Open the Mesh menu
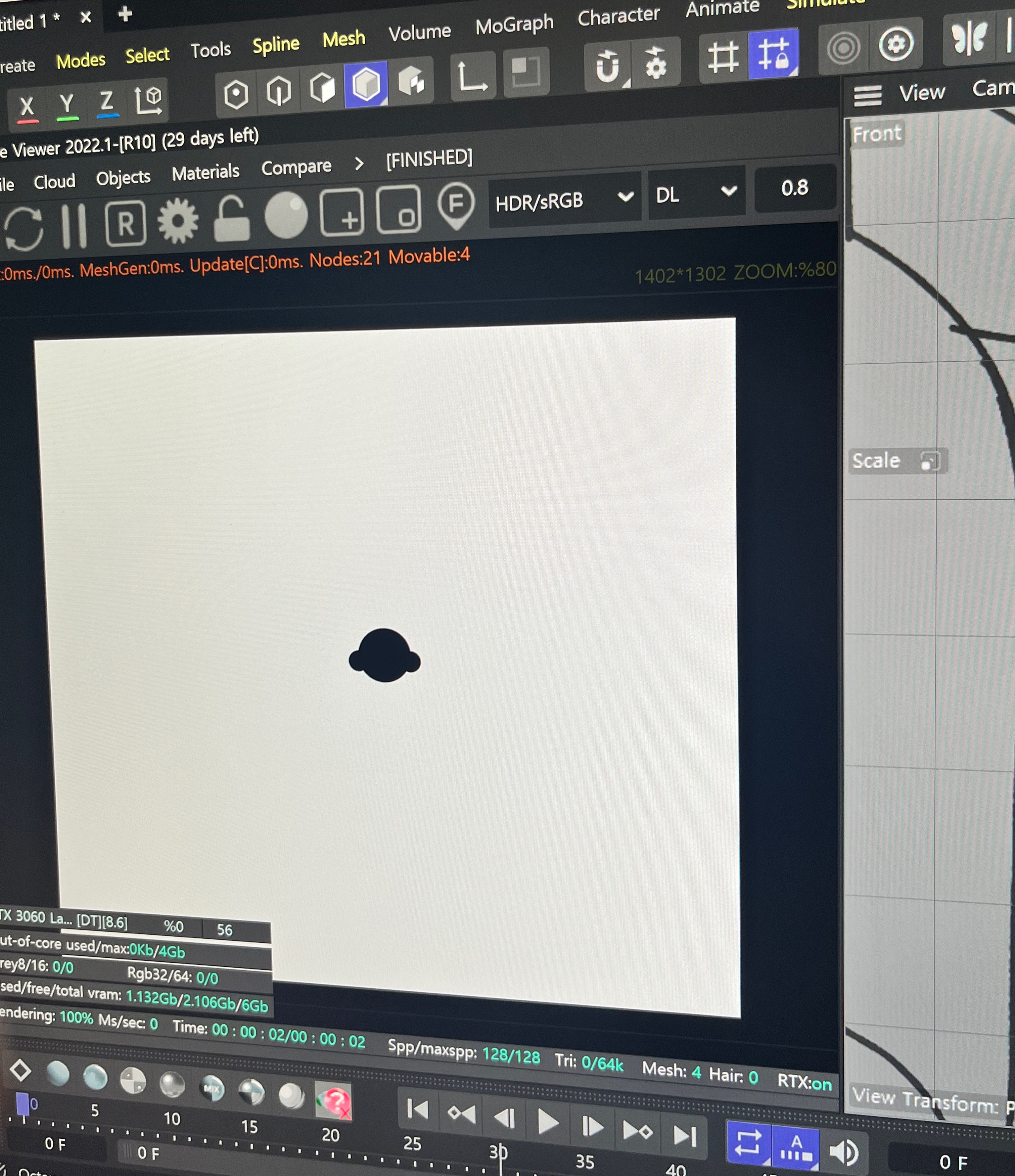This screenshot has height=1176, width=1015. tap(344, 39)
